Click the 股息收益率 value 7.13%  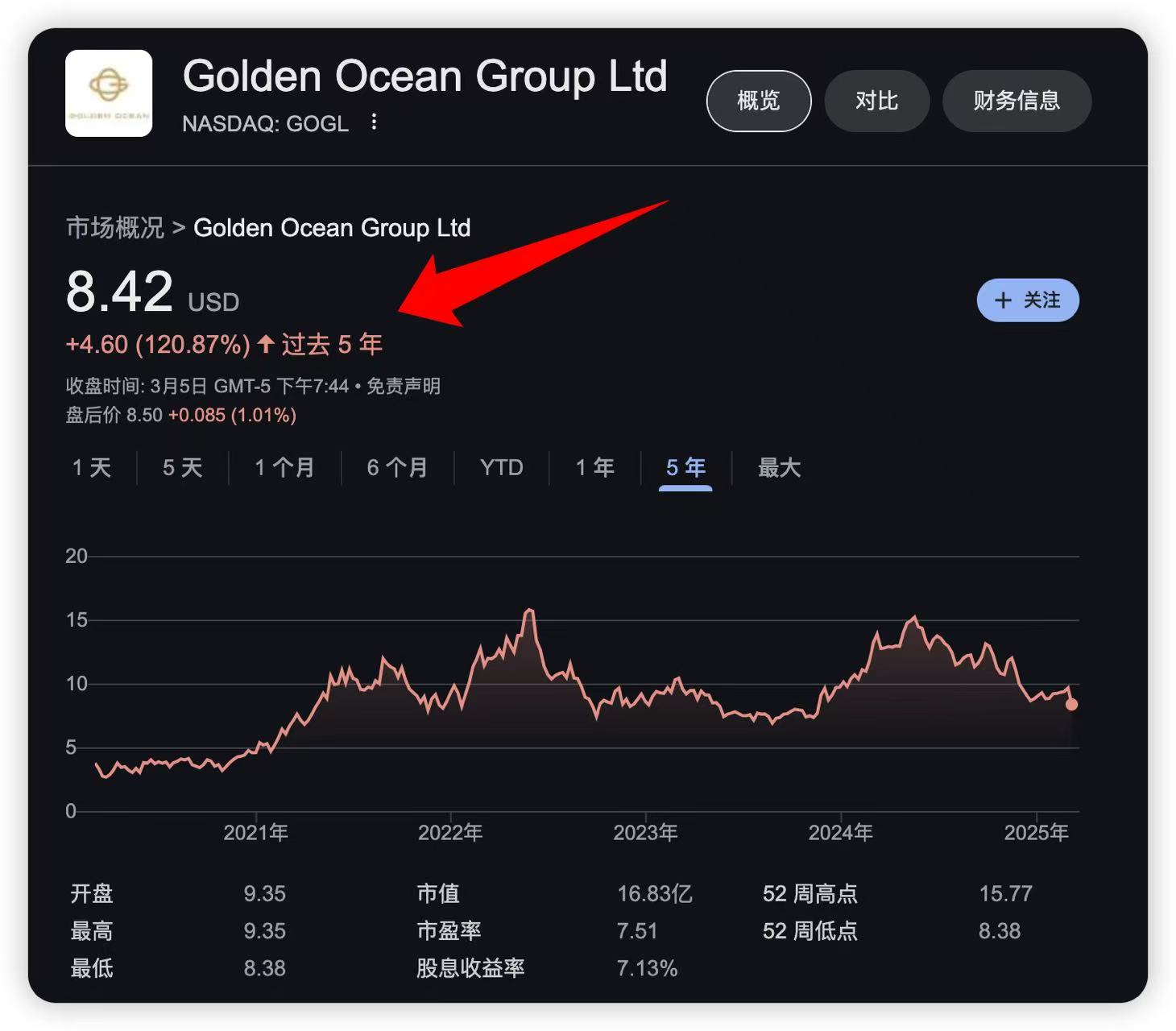648,968
